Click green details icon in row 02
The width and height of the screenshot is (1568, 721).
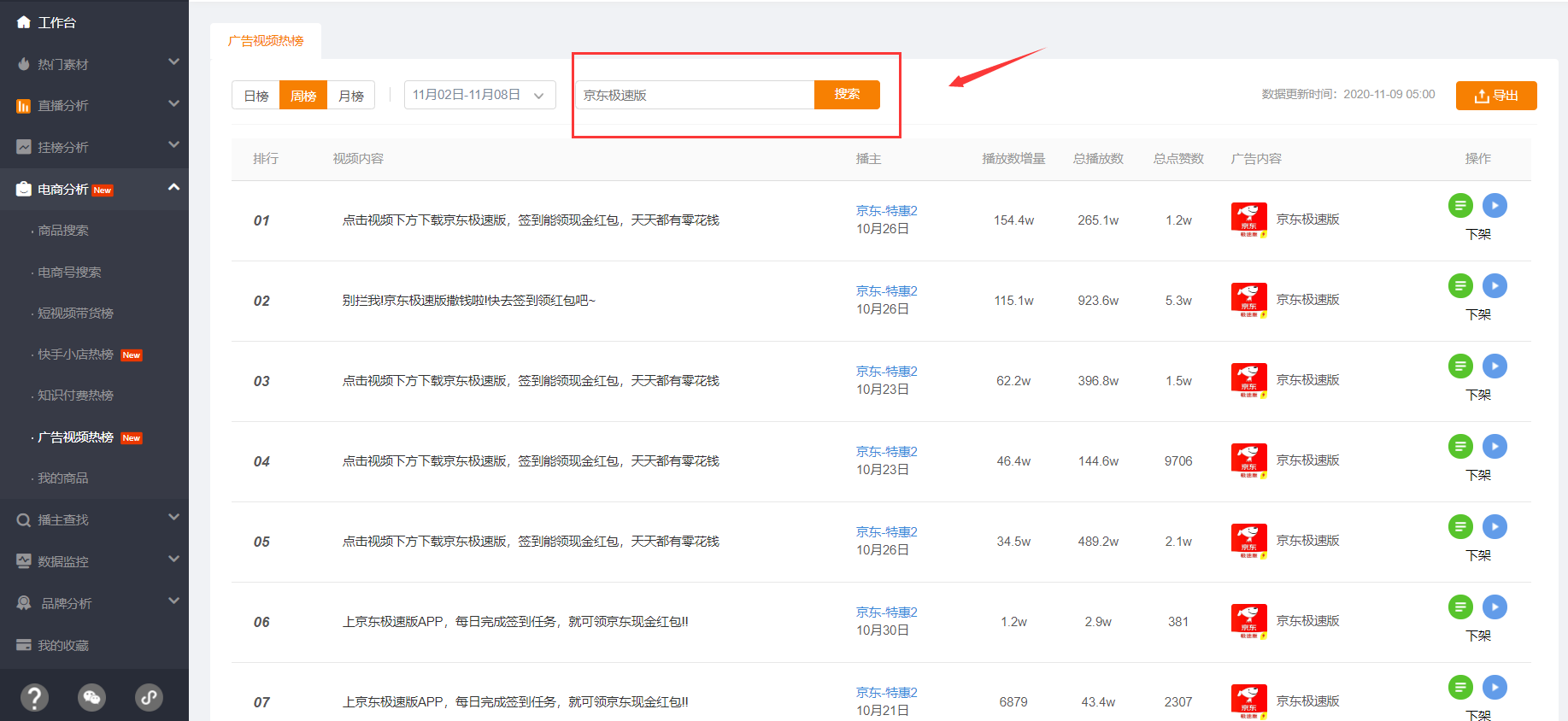(x=1460, y=285)
